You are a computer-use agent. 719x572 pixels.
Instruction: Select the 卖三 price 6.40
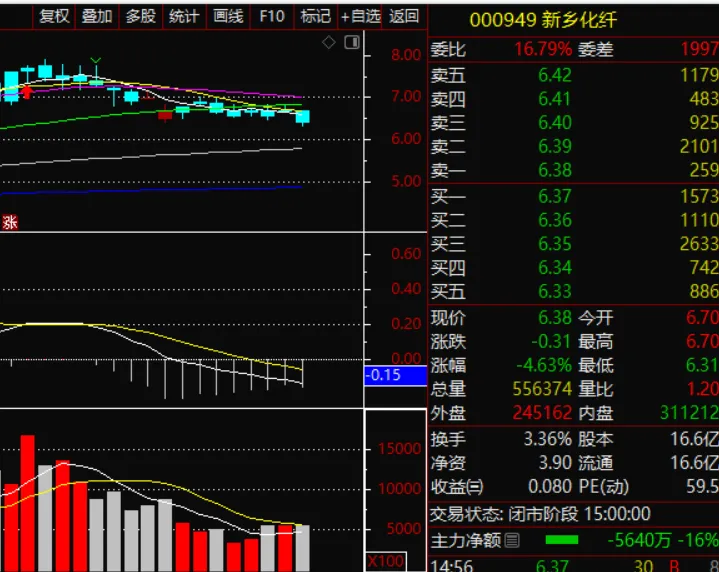(555, 123)
